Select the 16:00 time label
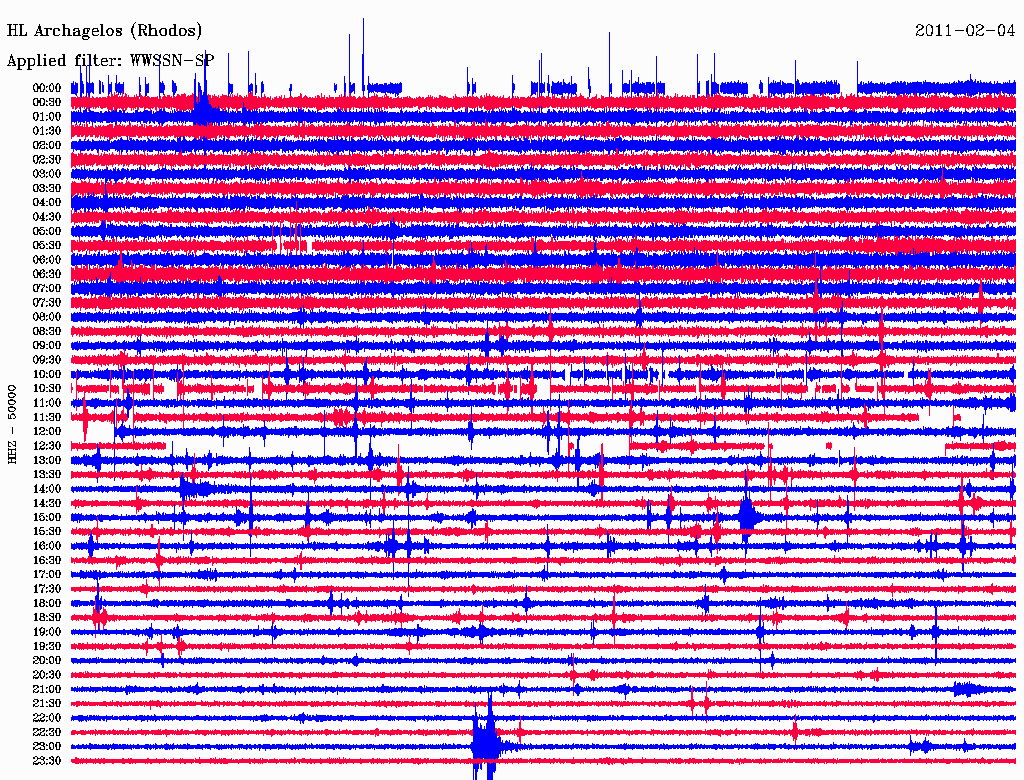This screenshot has width=1024, height=780. click(47, 546)
